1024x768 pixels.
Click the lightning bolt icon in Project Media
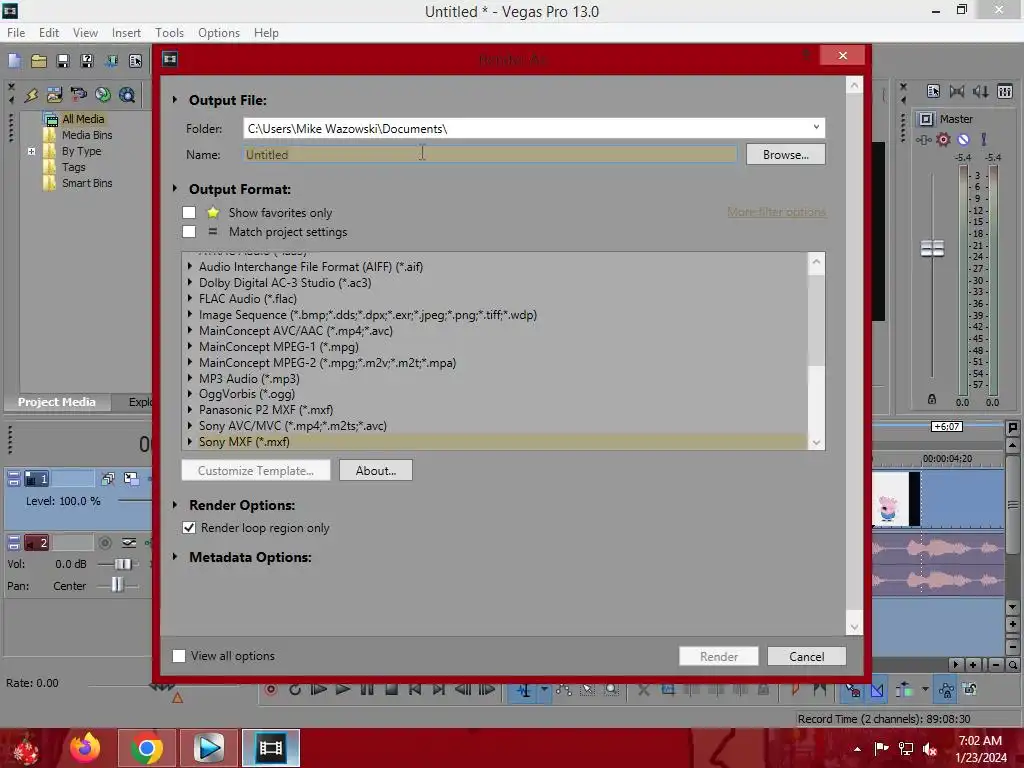pyautogui.click(x=31, y=95)
